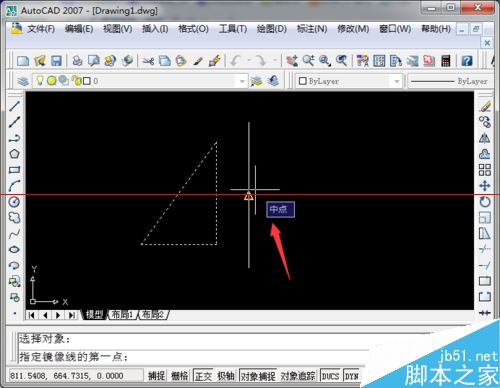500x388 pixels.
Task: Open the 修改(M) menu
Action: 353,29
